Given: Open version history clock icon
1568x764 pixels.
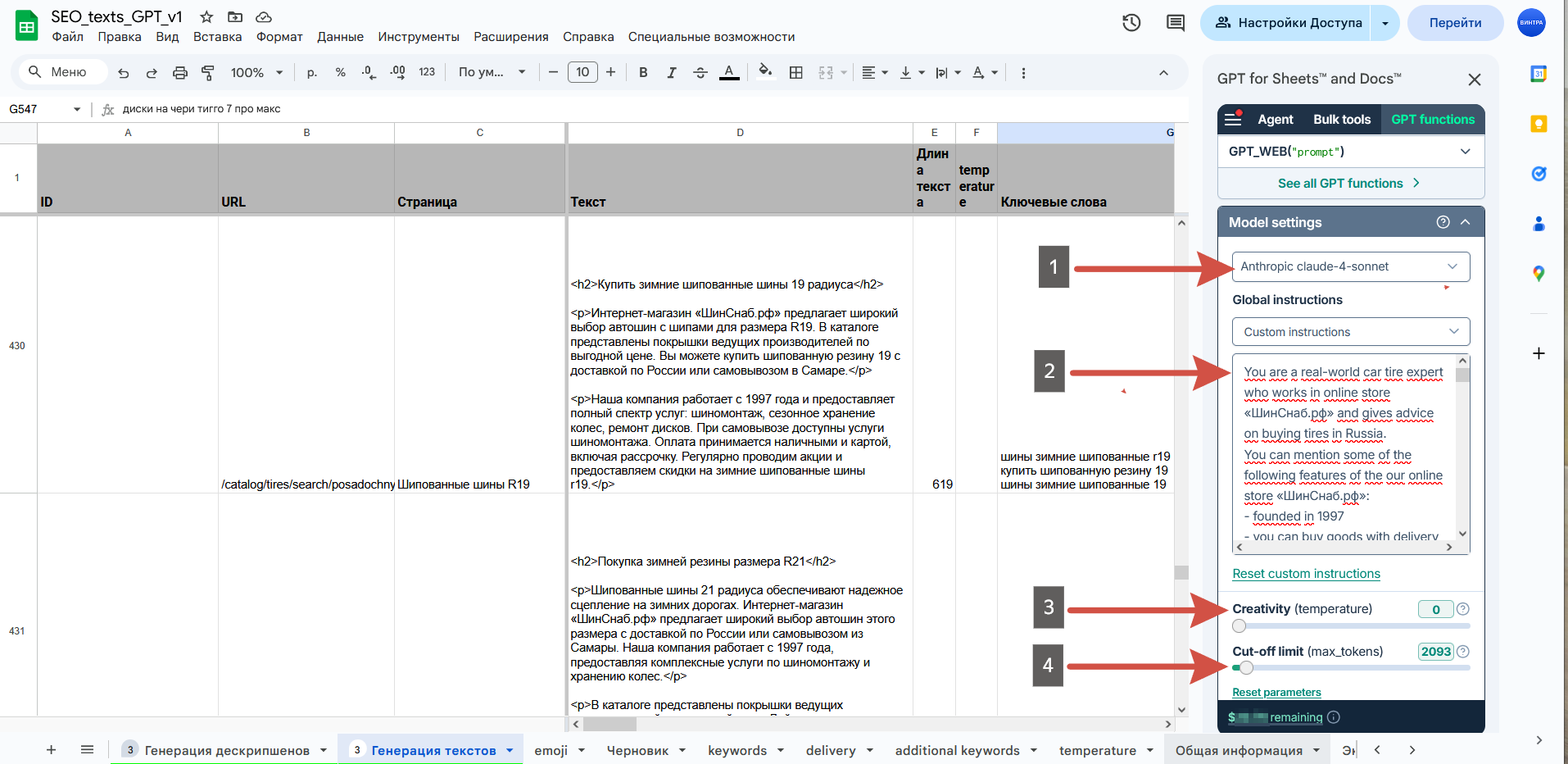Looking at the screenshot, I should click(x=1131, y=23).
